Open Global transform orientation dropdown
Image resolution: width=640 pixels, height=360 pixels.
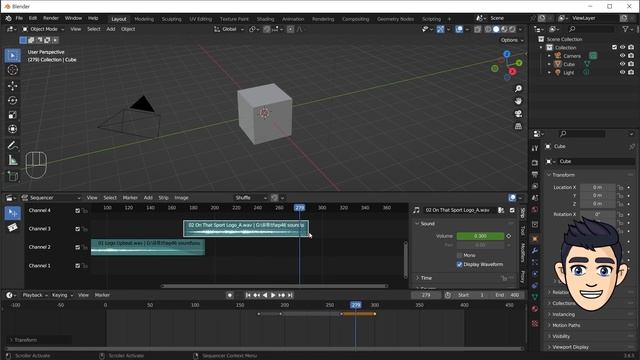point(229,29)
